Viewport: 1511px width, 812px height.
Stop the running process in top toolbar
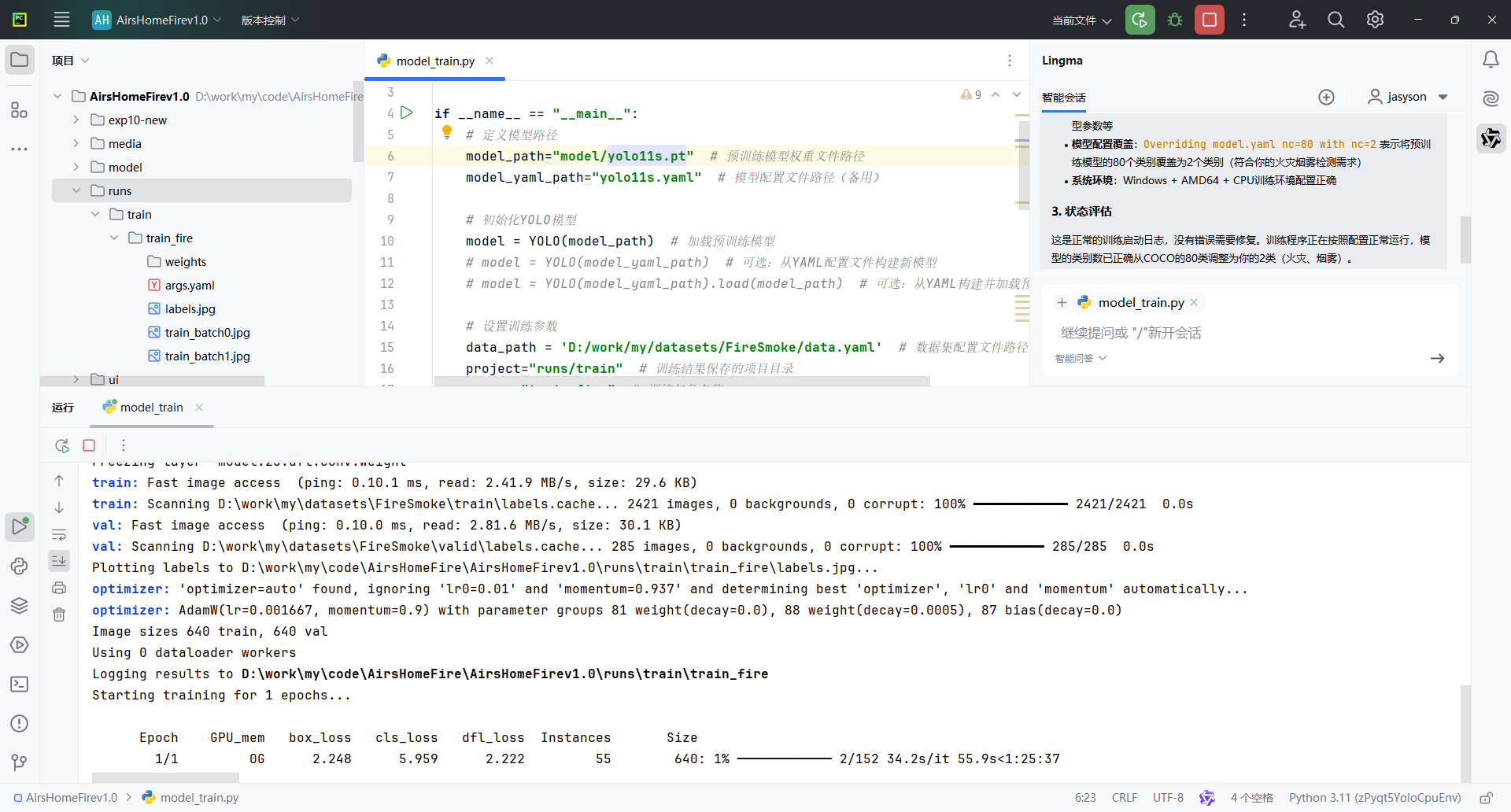pyautogui.click(x=1210, y=20)
